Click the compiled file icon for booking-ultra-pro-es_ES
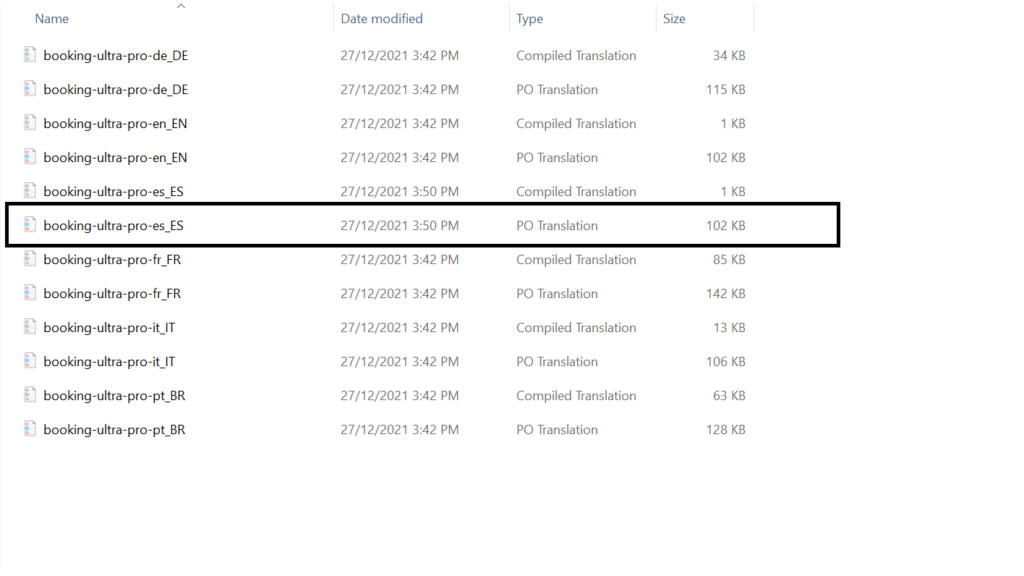The image size is (1024, 576). click(29, 191)
